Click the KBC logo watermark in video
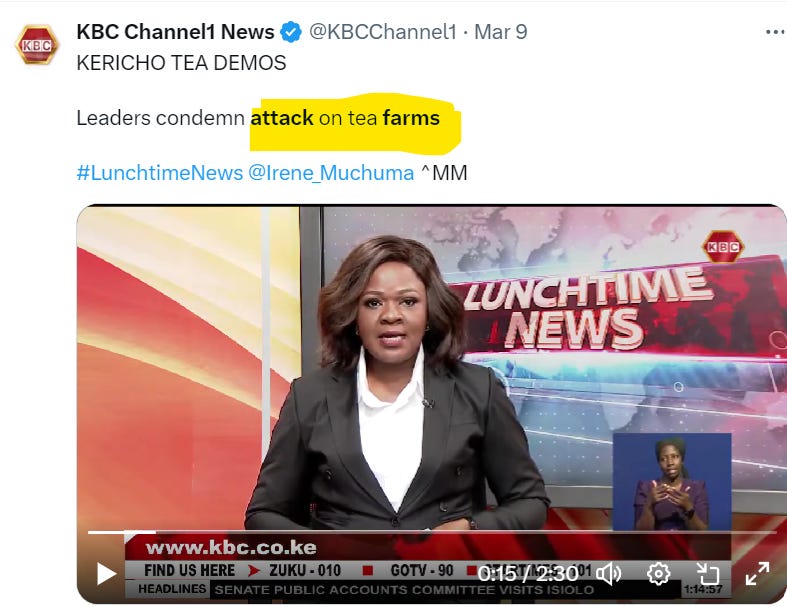This screenshot has height=607, width=787. point(723,246)
